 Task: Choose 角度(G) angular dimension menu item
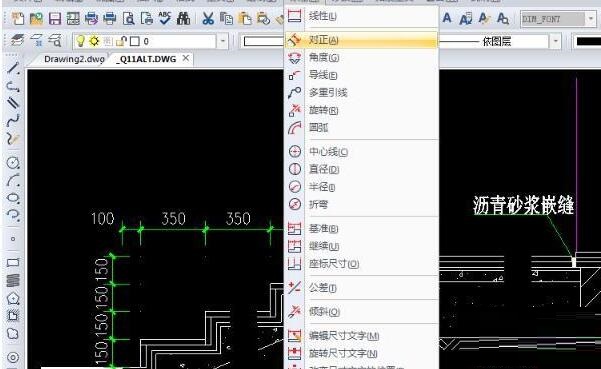pos(361,57)
